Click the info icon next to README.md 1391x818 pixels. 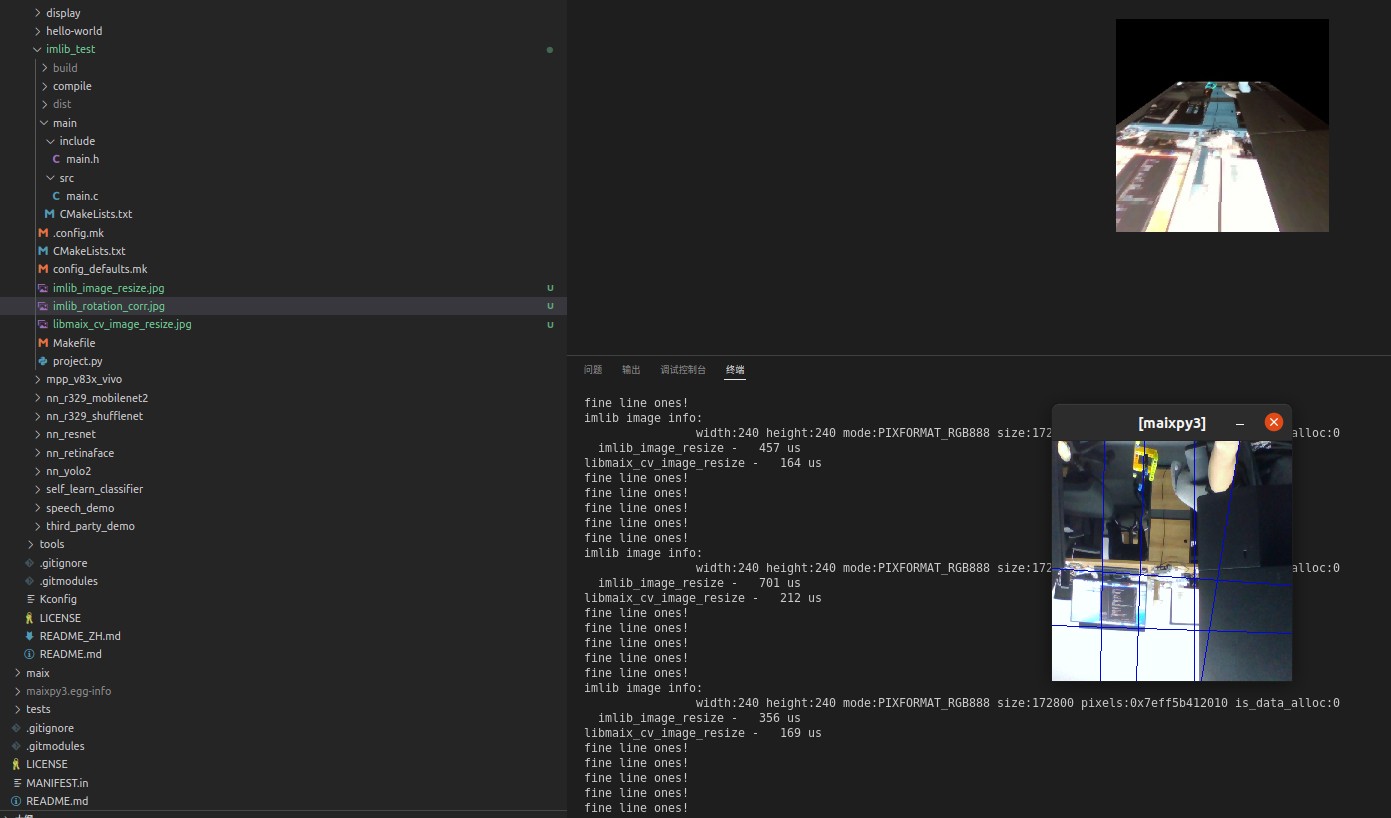pos(29,654)
